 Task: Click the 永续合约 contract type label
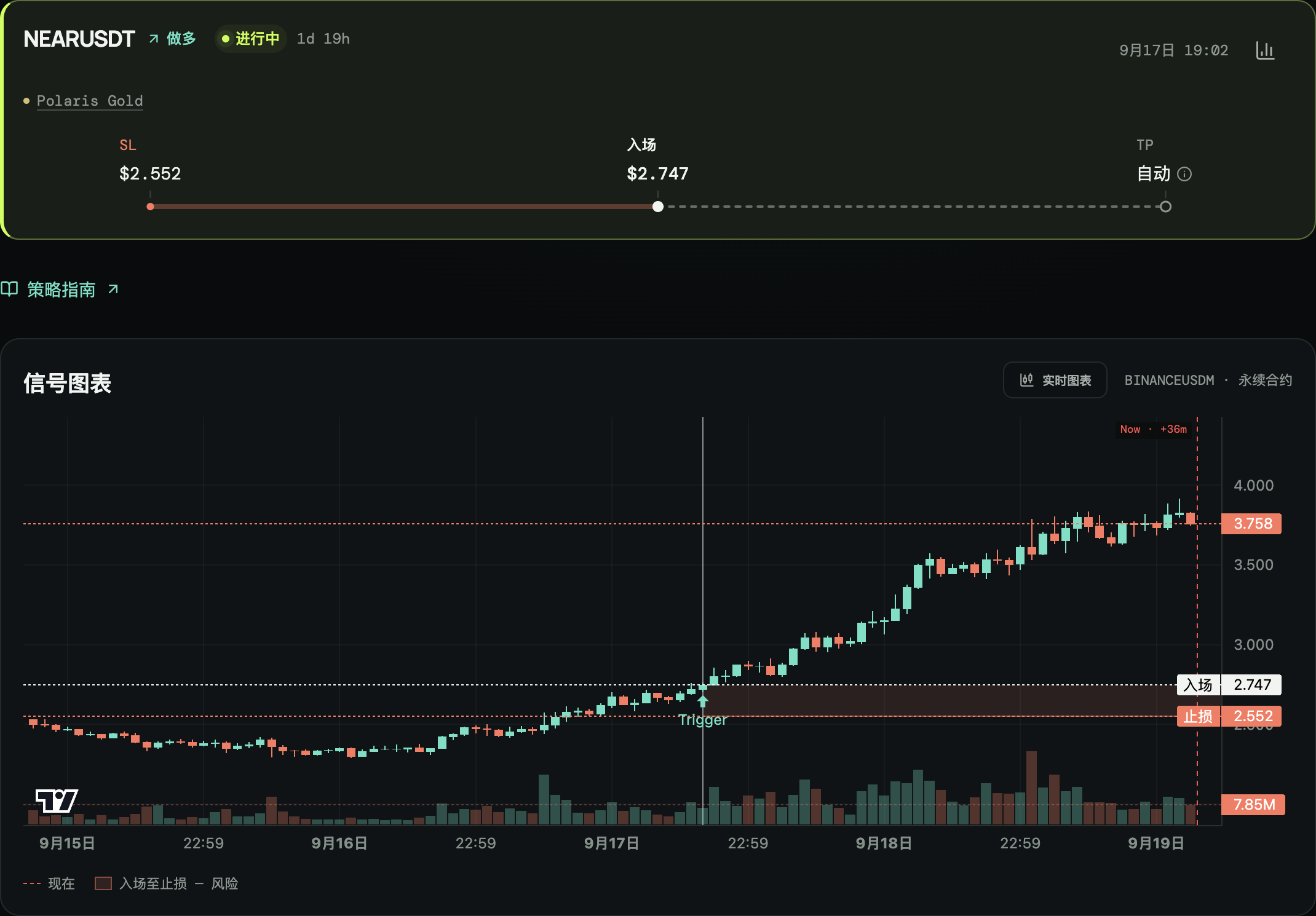1265,381
